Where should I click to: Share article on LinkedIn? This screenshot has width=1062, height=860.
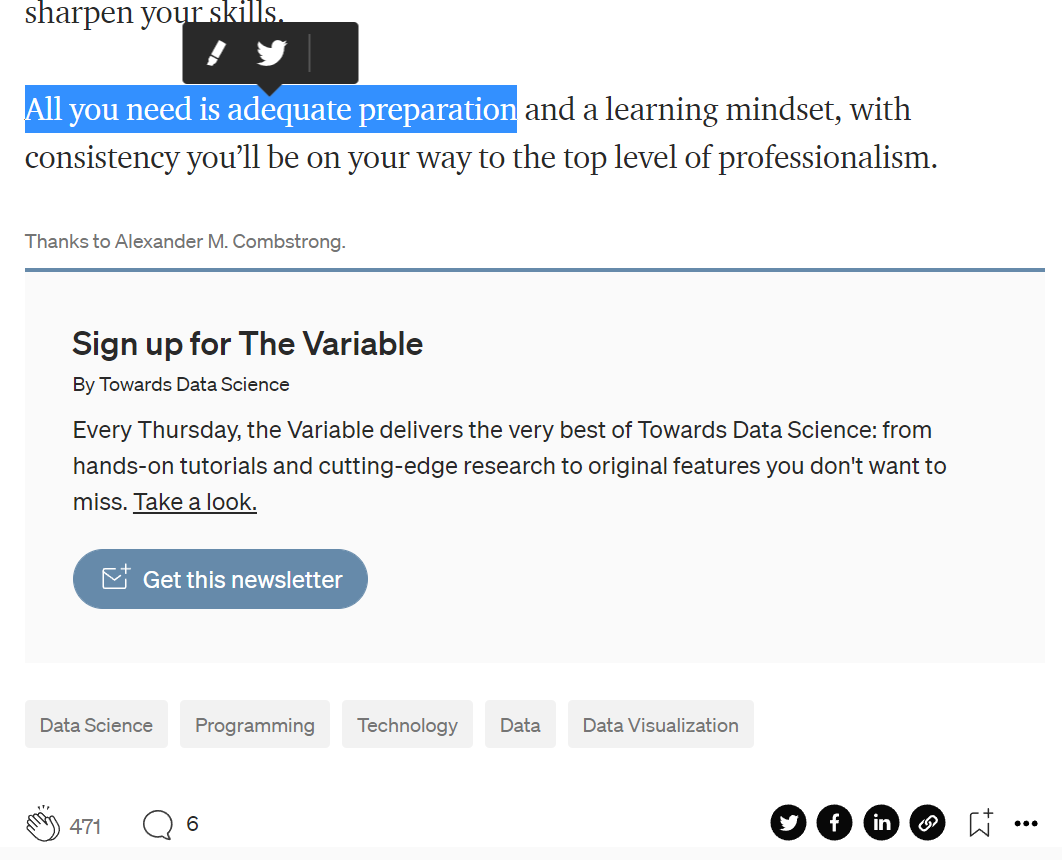point(881,823)
